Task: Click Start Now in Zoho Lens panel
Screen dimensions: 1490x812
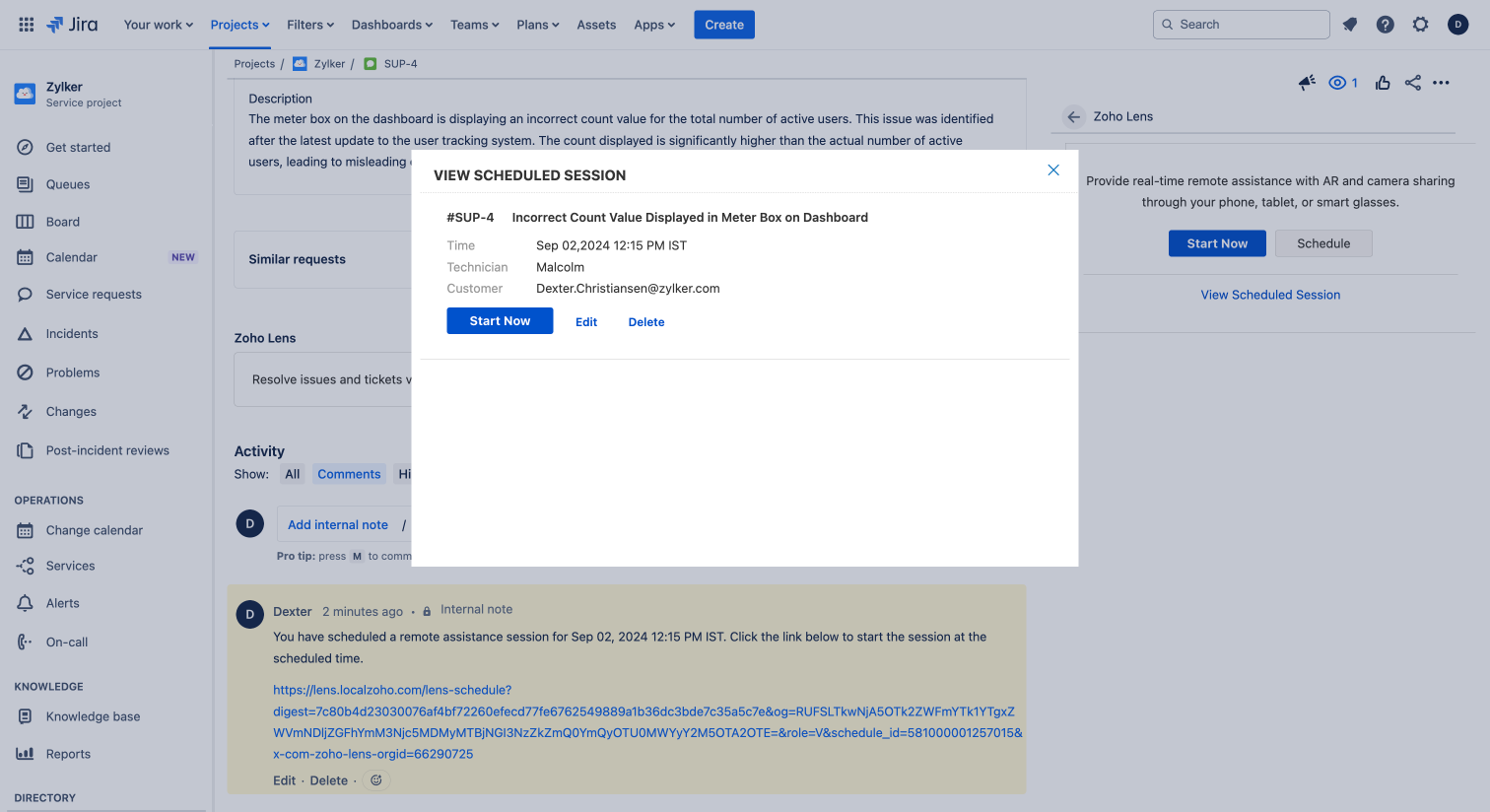Action: coord(1217,243)
